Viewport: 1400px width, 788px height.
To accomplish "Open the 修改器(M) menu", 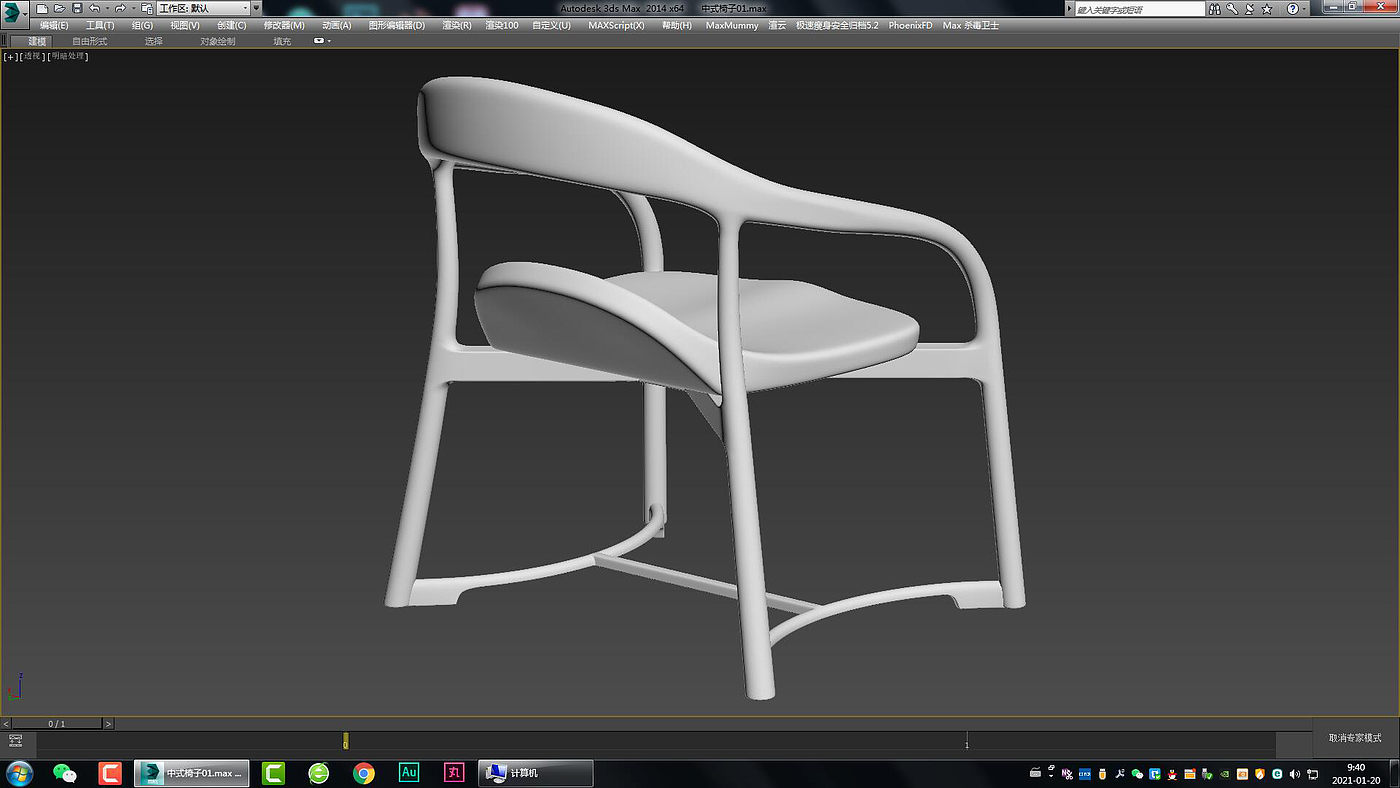I will [x=284, y=25].
